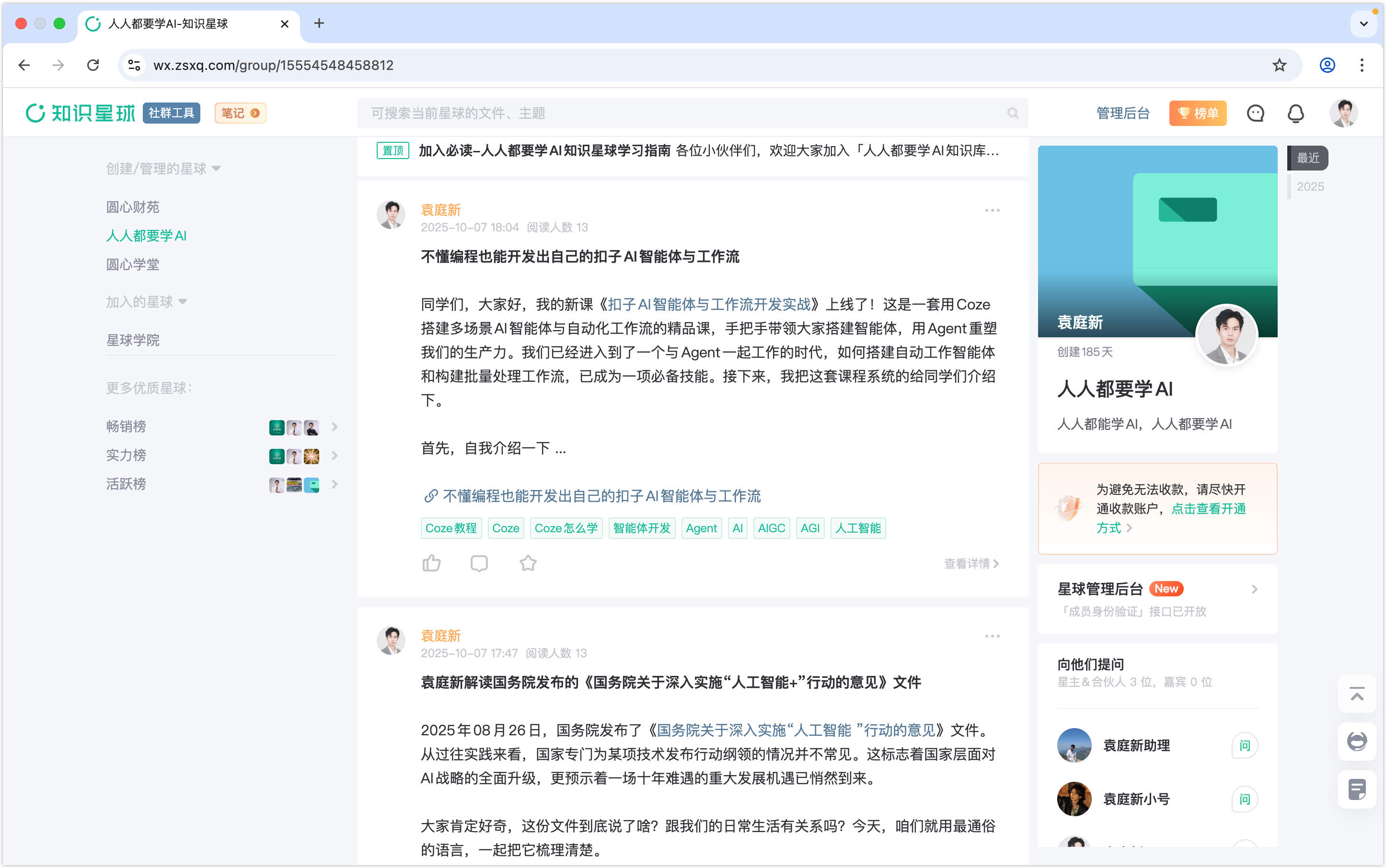
Task: Click the search magnifier icon
Action: click(1013, 113)
